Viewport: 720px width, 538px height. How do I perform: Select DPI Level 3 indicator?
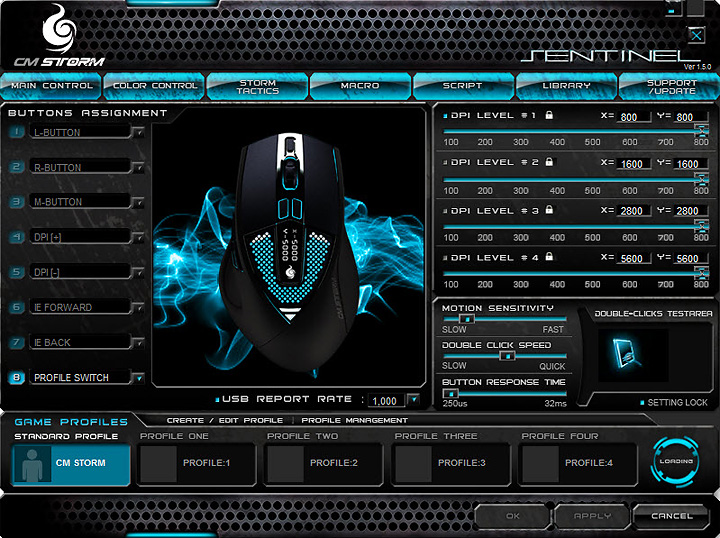[x=445, y=211]
